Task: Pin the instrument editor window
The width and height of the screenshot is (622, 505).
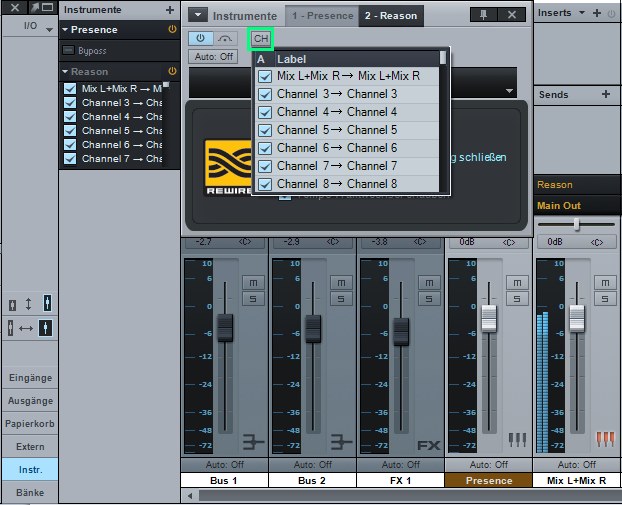Action: click(x=484, y=15)
